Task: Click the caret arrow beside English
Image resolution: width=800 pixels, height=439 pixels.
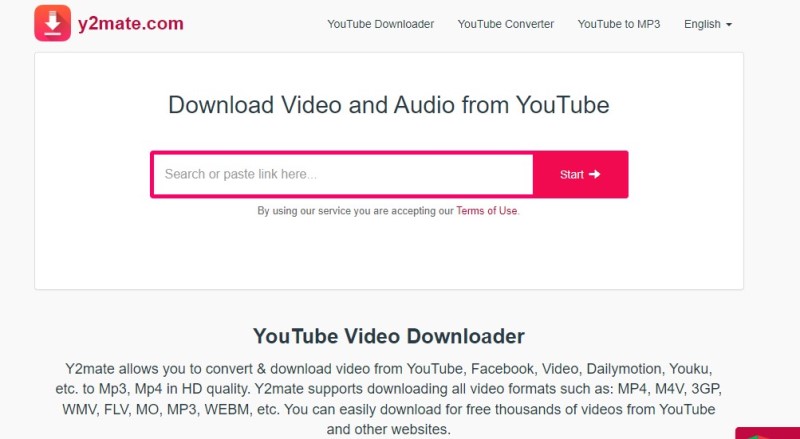Action: pos(729,25)
